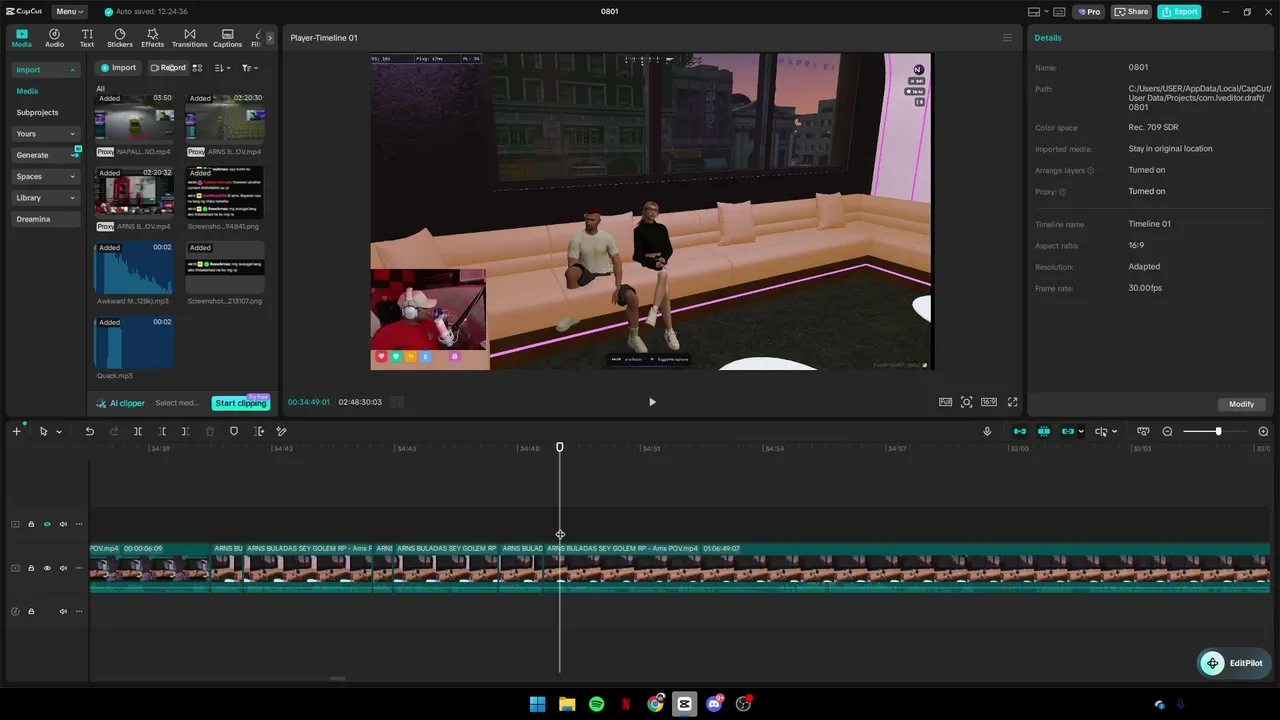Switch to the Captions tab
Viewport: 1280px width, 720px height.
point(227,38)
